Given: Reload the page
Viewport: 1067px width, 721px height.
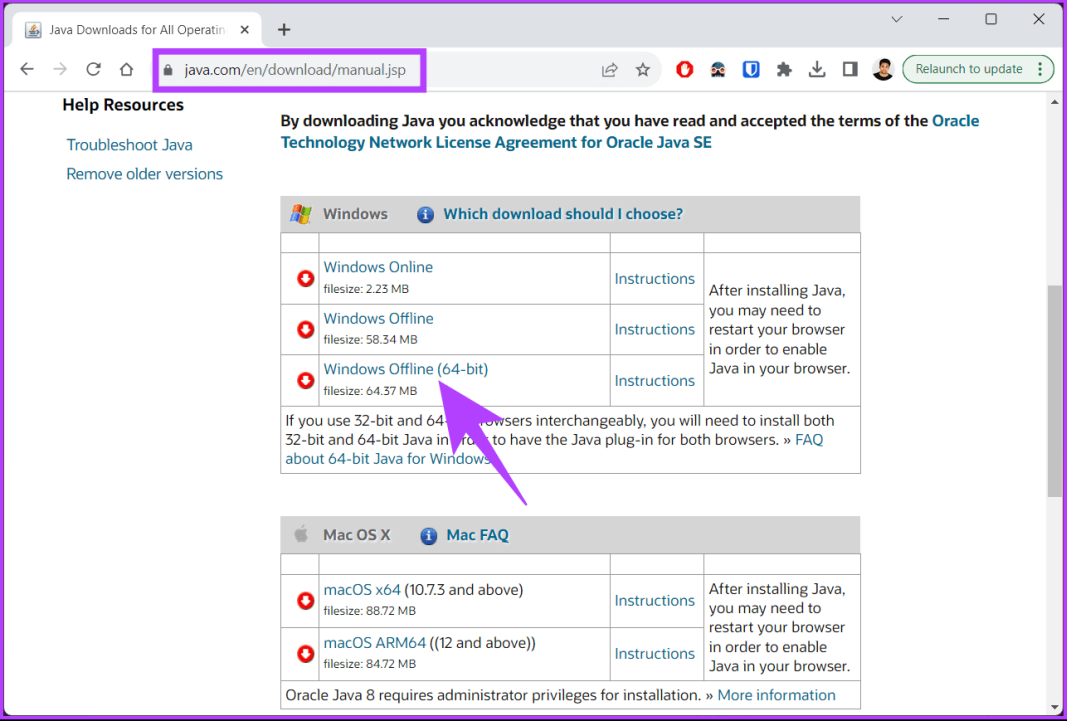Looking at the screenshot, I should pos(93,69).
